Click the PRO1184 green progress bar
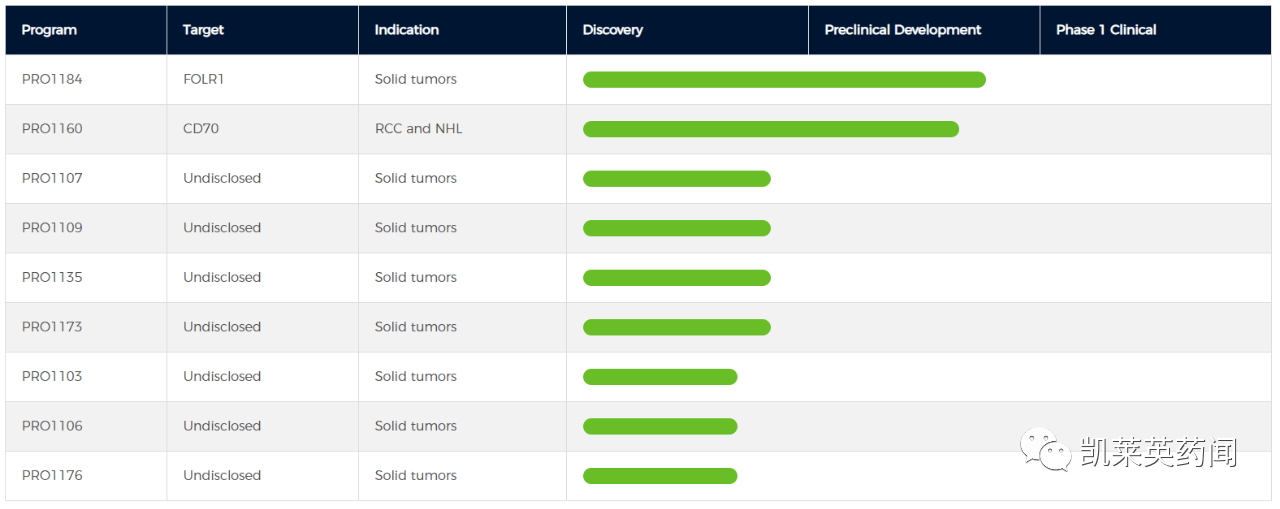 tap(784, 80)
